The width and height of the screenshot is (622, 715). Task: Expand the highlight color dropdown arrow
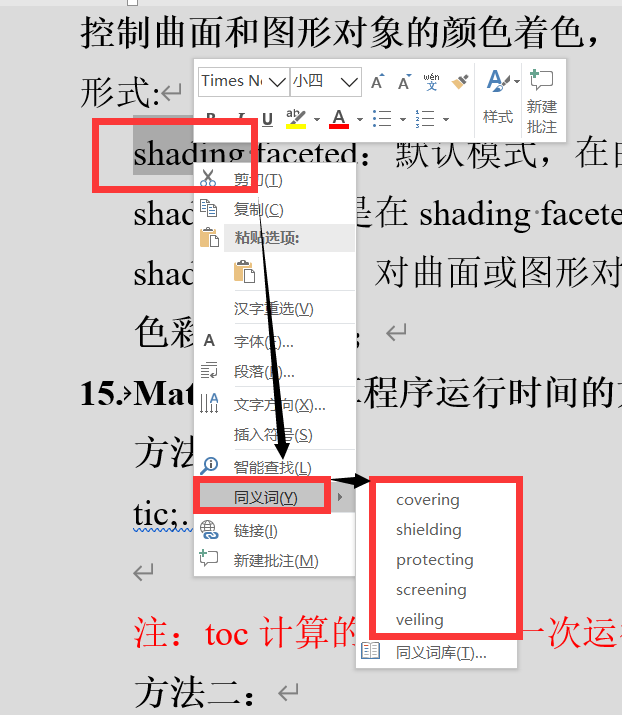click(317, 119)
